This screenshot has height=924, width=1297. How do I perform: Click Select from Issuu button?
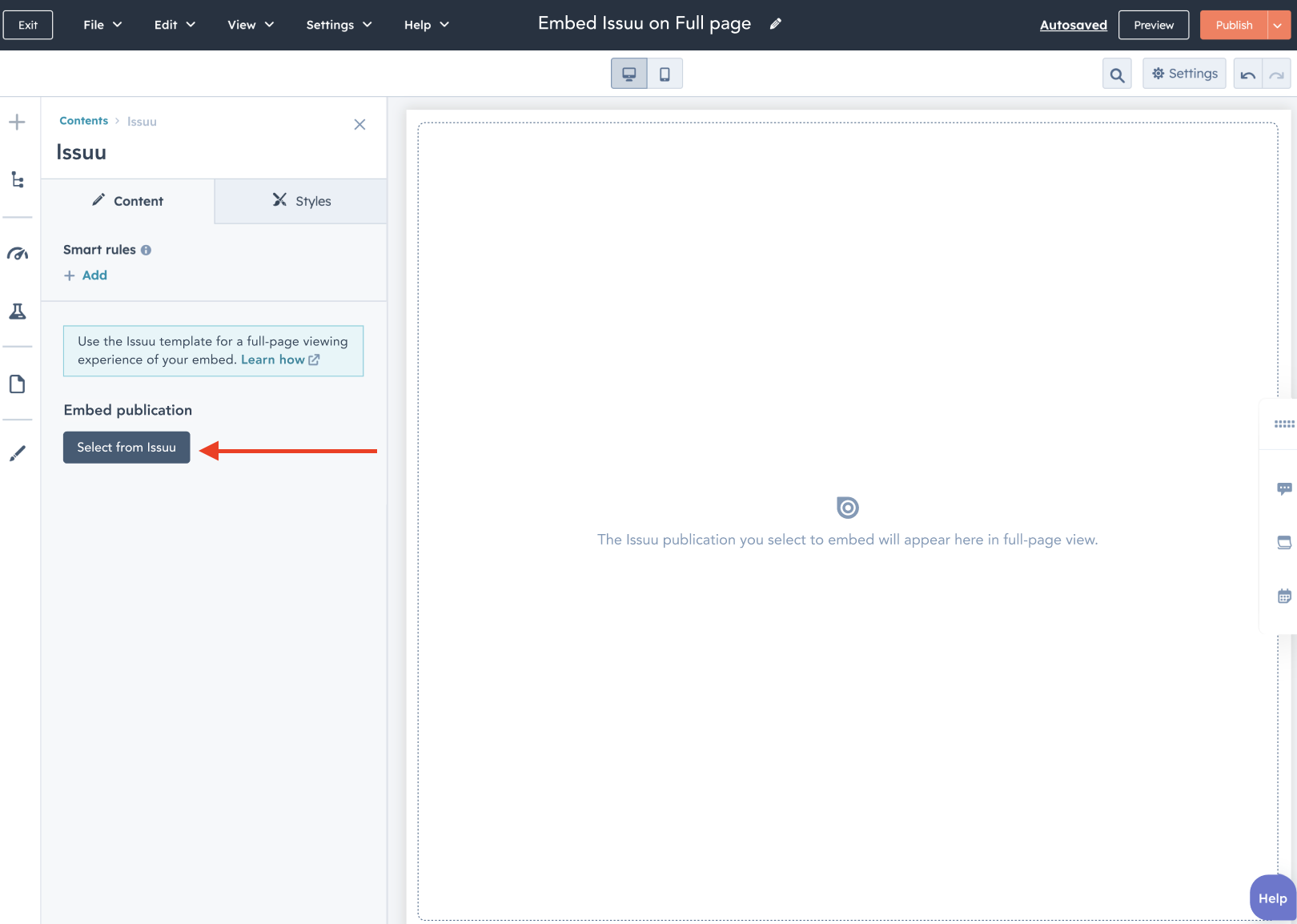pyautogui.click(x=126, y=448)
